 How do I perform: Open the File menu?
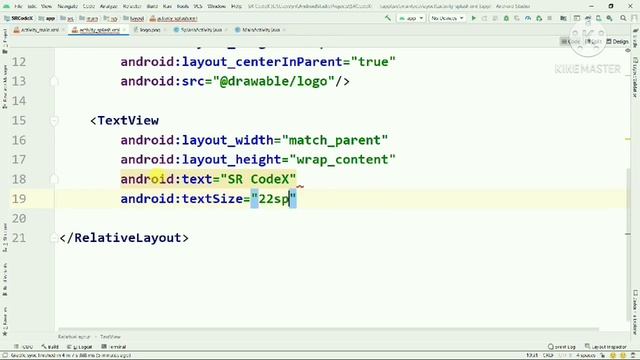(18, 7)
